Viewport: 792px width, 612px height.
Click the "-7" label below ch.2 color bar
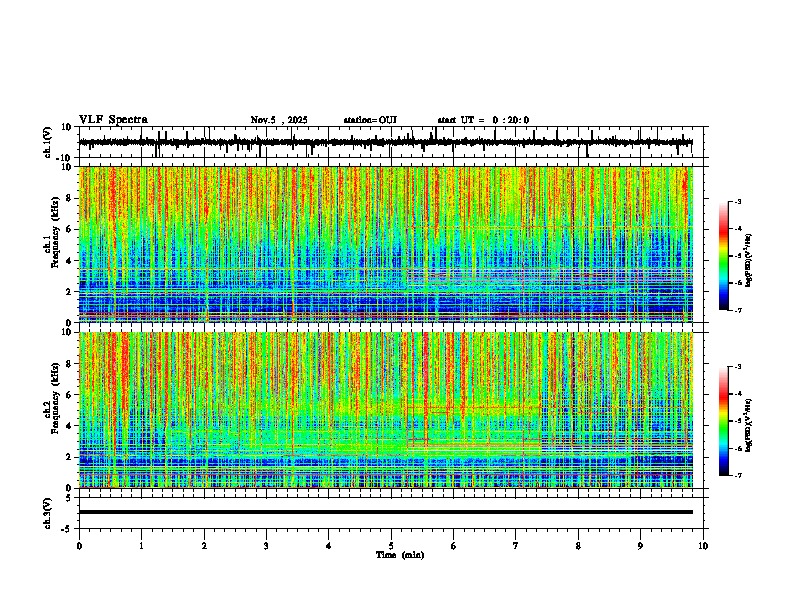(x=738, y=475)
